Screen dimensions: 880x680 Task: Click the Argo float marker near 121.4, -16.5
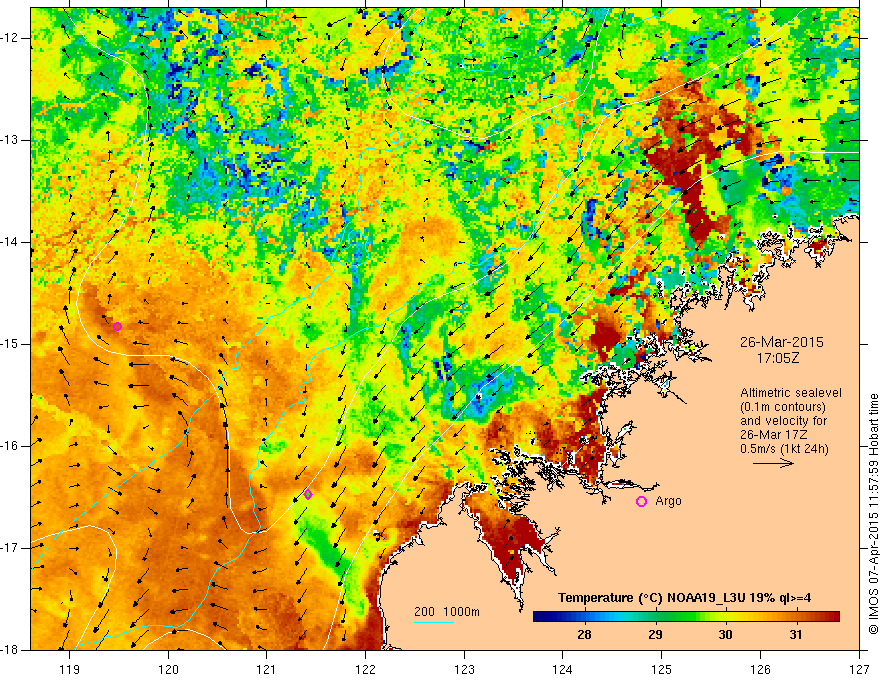click(x=308, y=494)
